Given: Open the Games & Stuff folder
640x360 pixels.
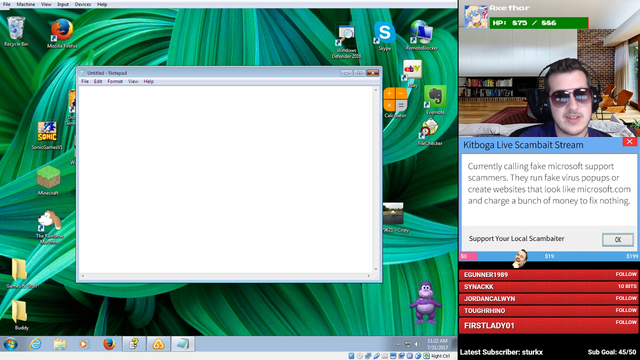Looking at the screenshot, I should [20, 273].
